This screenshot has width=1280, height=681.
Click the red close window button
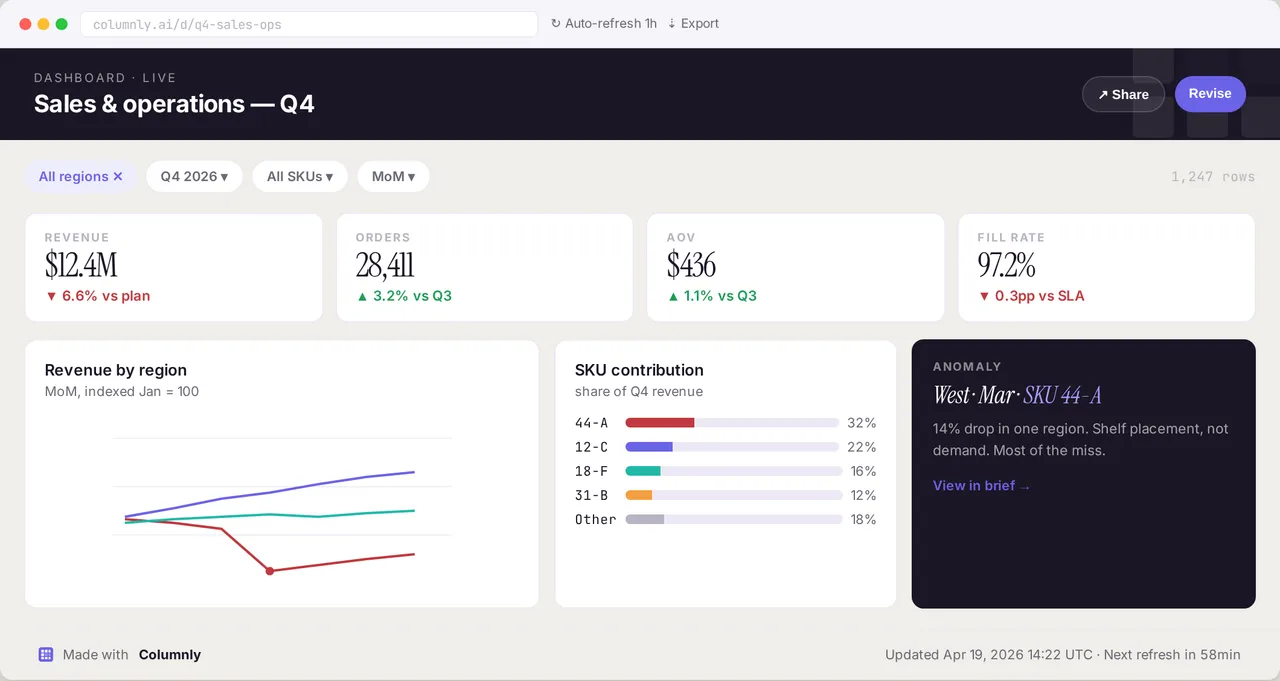25,24
